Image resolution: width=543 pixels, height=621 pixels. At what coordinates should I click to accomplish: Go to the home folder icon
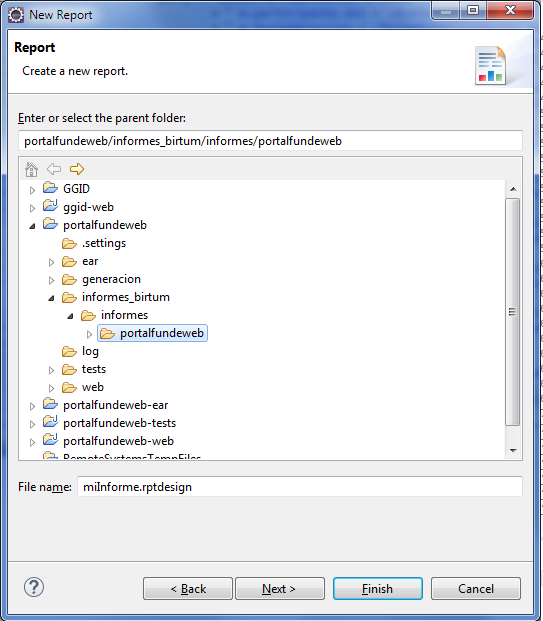click(31, 170)
